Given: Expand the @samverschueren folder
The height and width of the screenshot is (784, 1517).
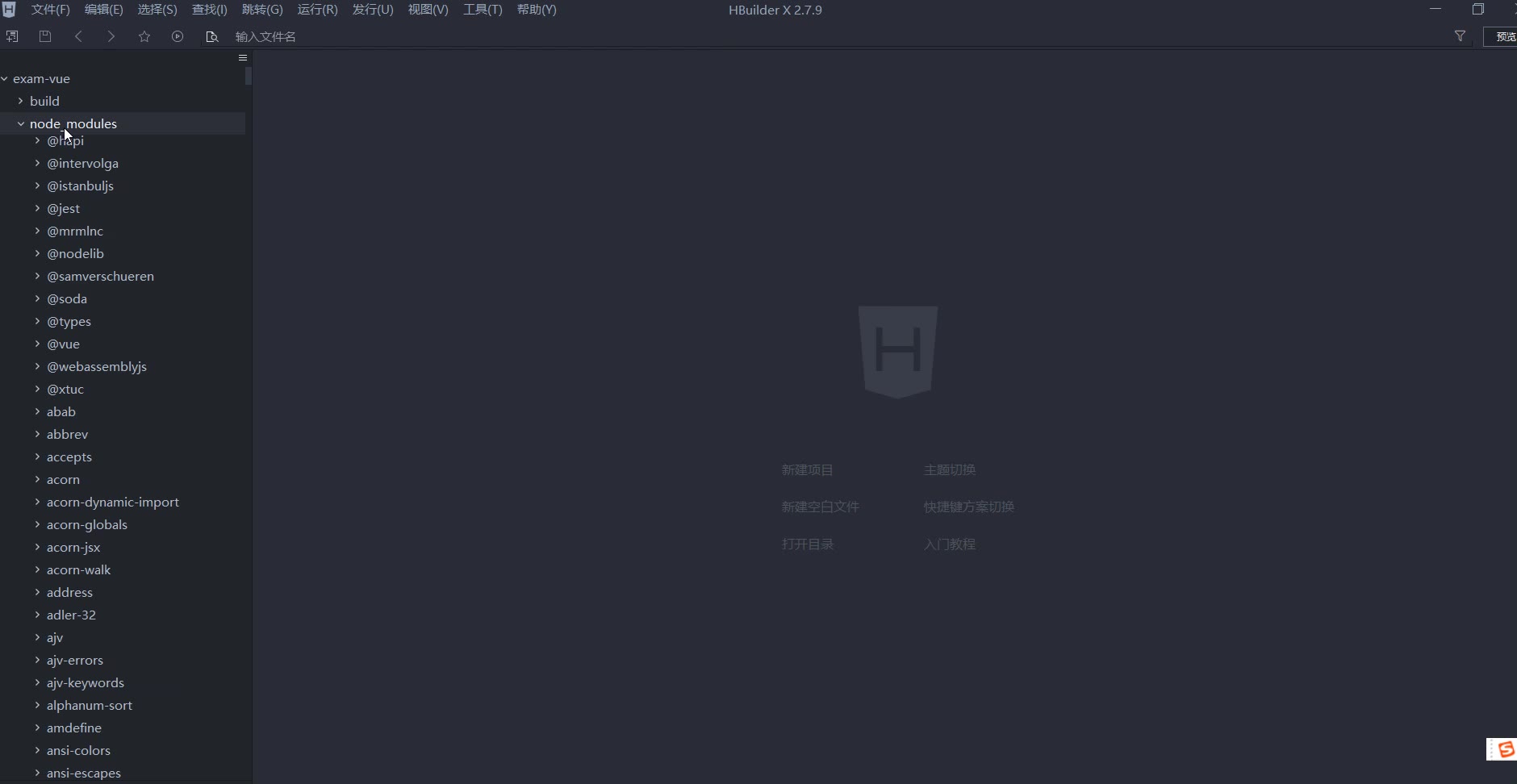Looking at the screenshot, I should point(38,276).
